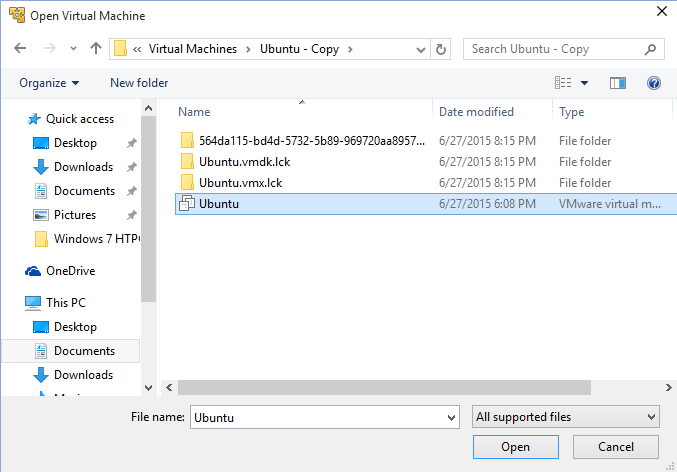Open the File name history dropdown arrow
The height and width of the screenshot is (472, 677).
(x=449, y=417)
